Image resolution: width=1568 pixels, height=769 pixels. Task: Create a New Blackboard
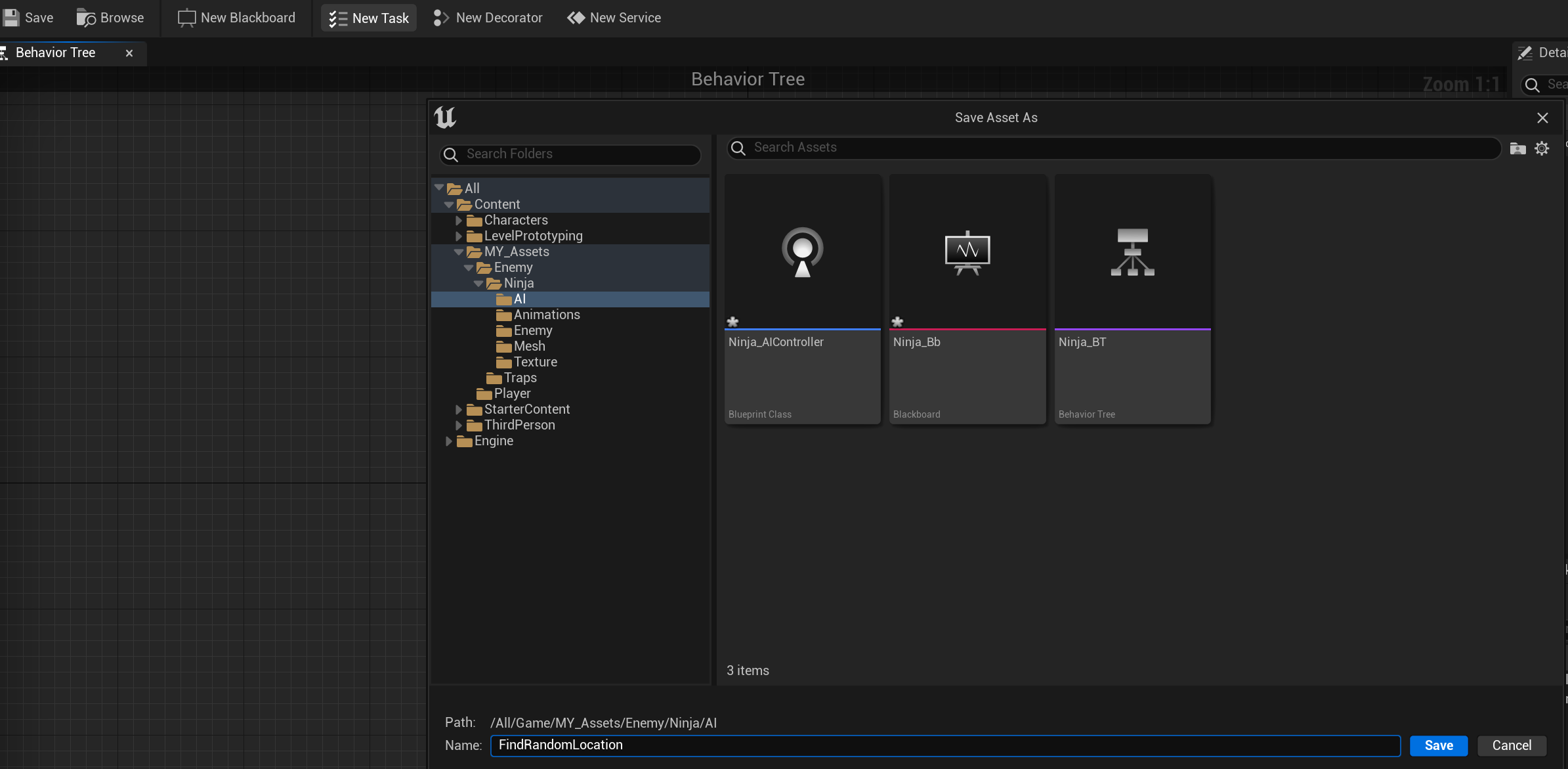(x=236, y=18)
